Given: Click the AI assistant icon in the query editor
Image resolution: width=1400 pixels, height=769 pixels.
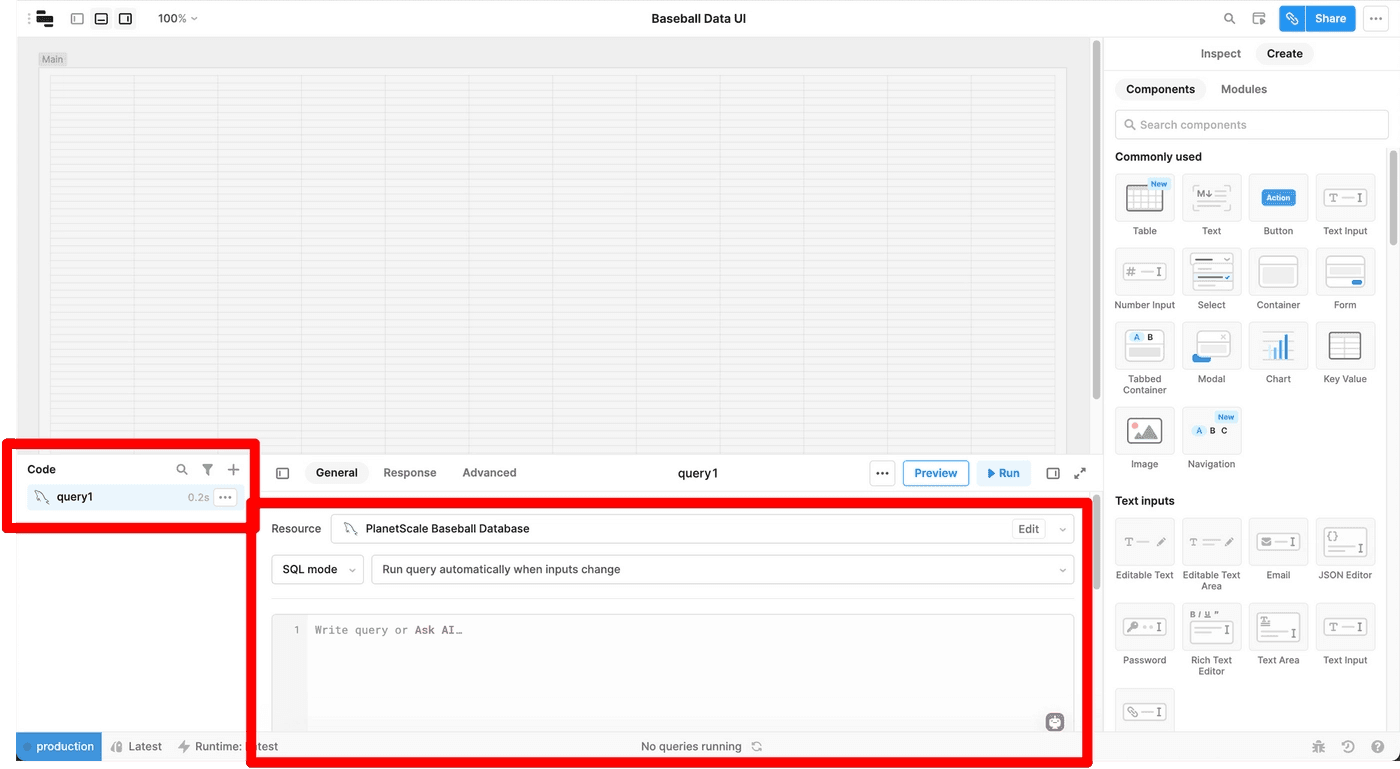Looking at the screenshot, I should coord(1054,721).
